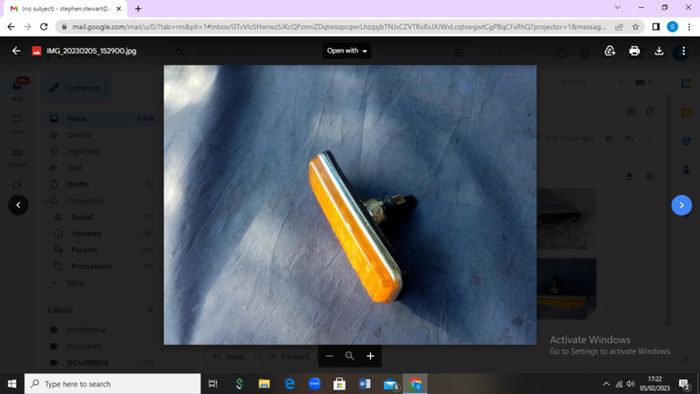Open Chrome profile avatar

coord(673,27)
